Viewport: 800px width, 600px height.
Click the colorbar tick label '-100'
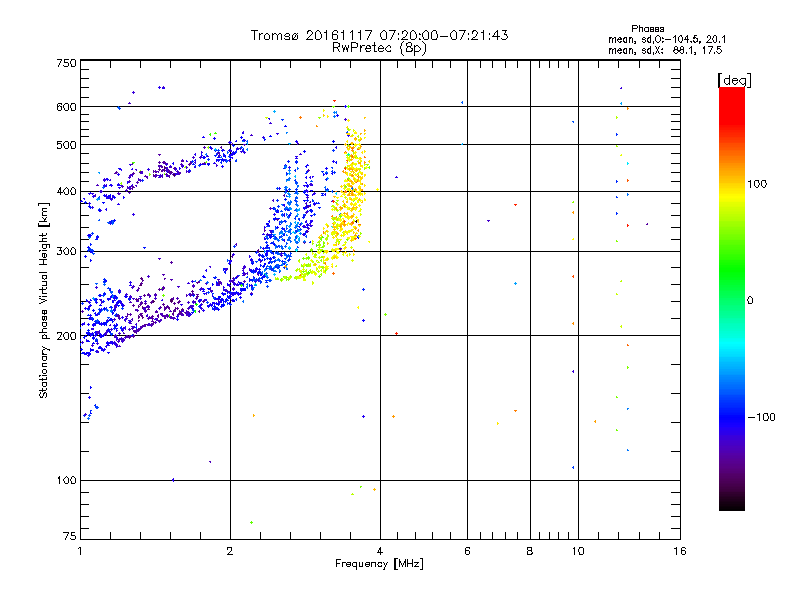[762, 417]
